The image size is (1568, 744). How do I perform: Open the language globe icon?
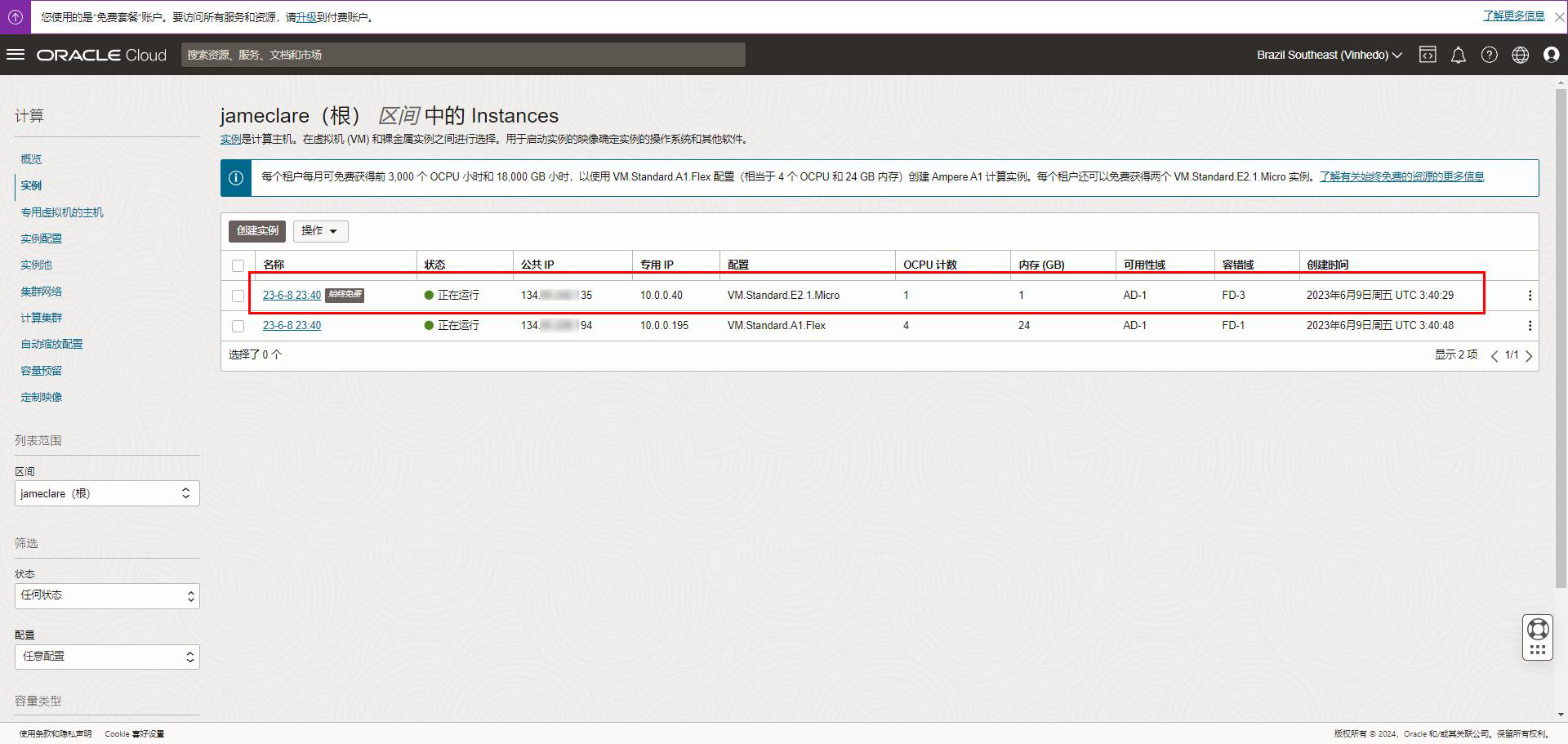click(1520, 55)
